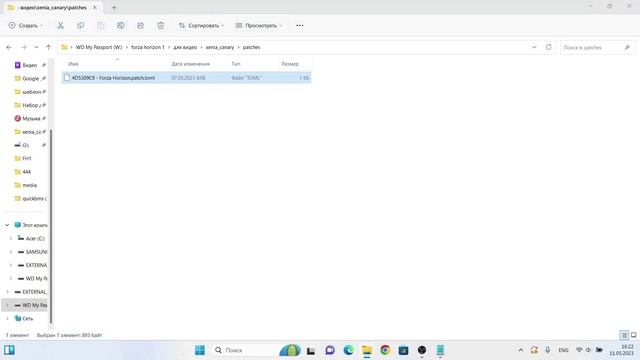Open the Сортировать (Sort) dropdown
The width and height of the screenshot is (640, 360).
201,25
